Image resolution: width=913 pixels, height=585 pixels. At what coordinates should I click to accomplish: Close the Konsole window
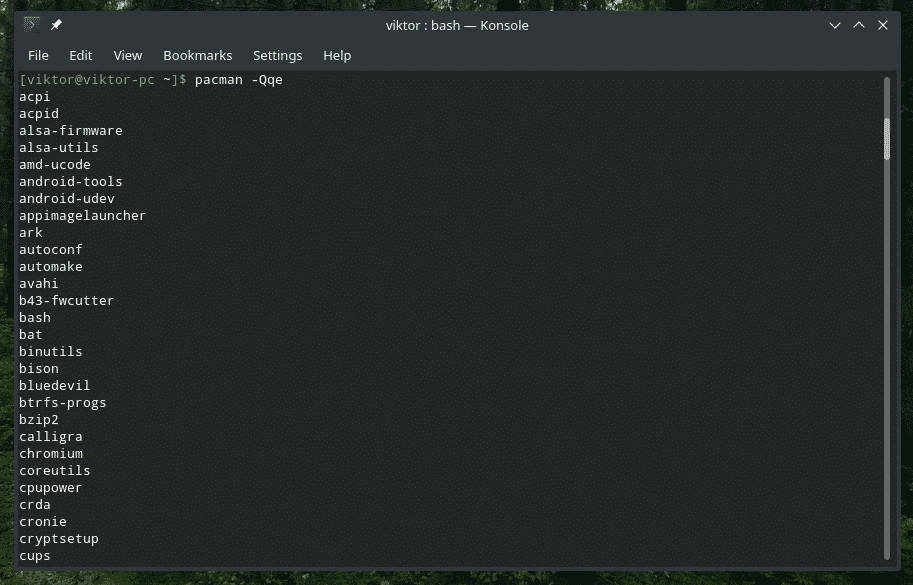click(883, 25)
